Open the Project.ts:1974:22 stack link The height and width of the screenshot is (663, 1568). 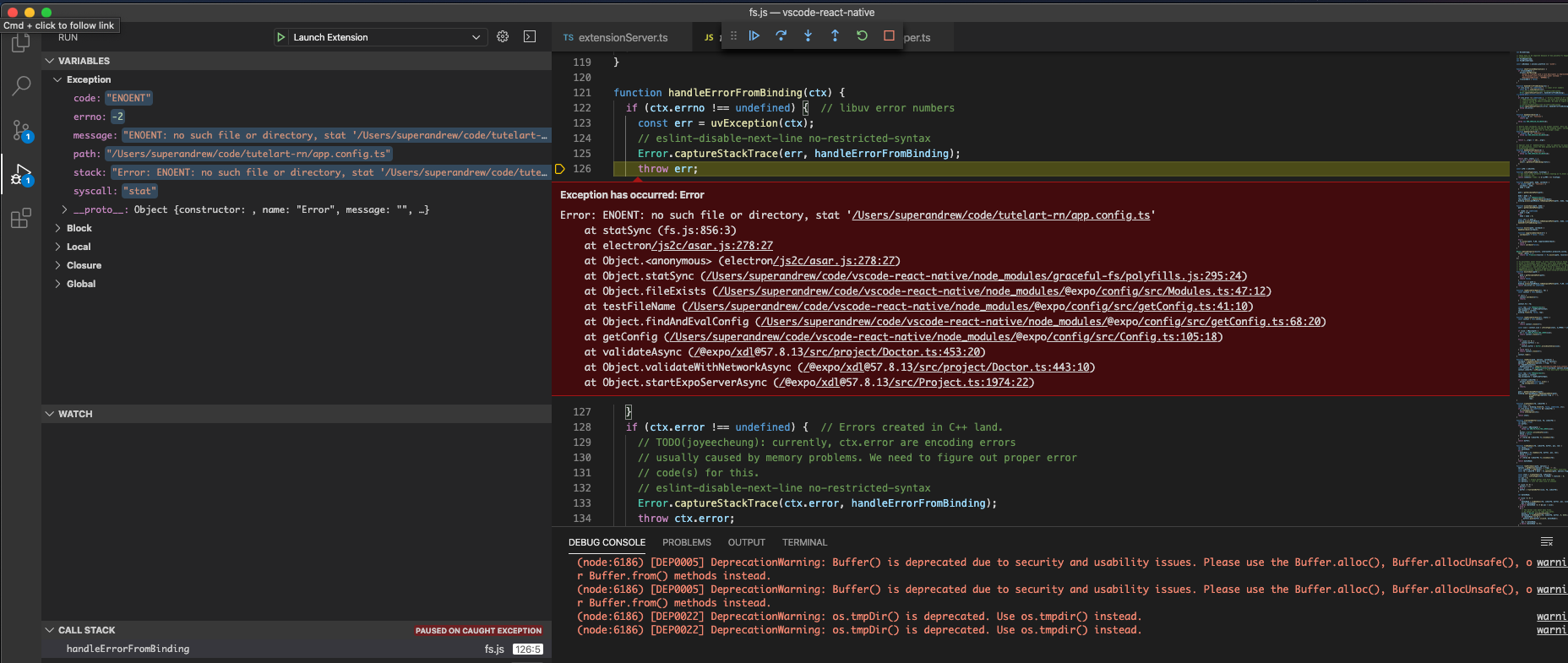click(x=903, y=383)
